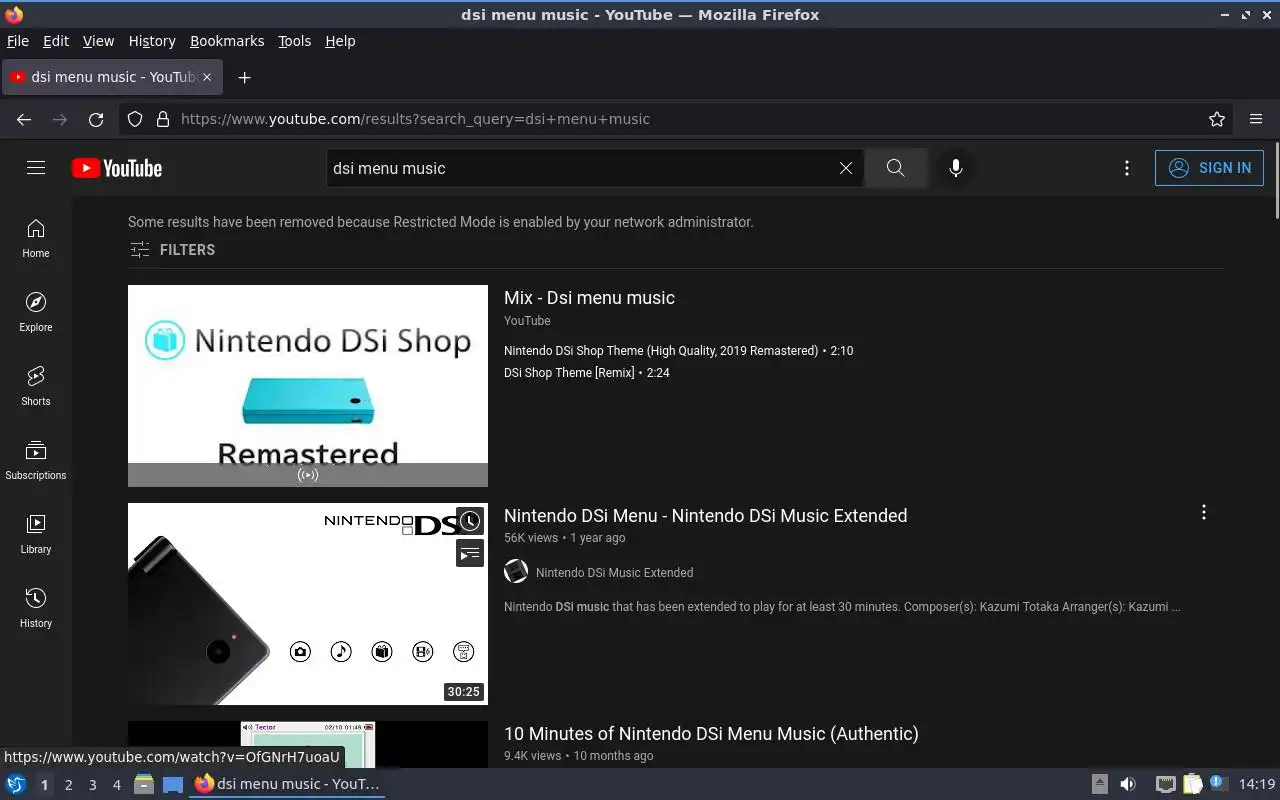Open 10 Minutes of Nintendo DSi Menu Music title

pyautogui.click(x=711, y=734)
